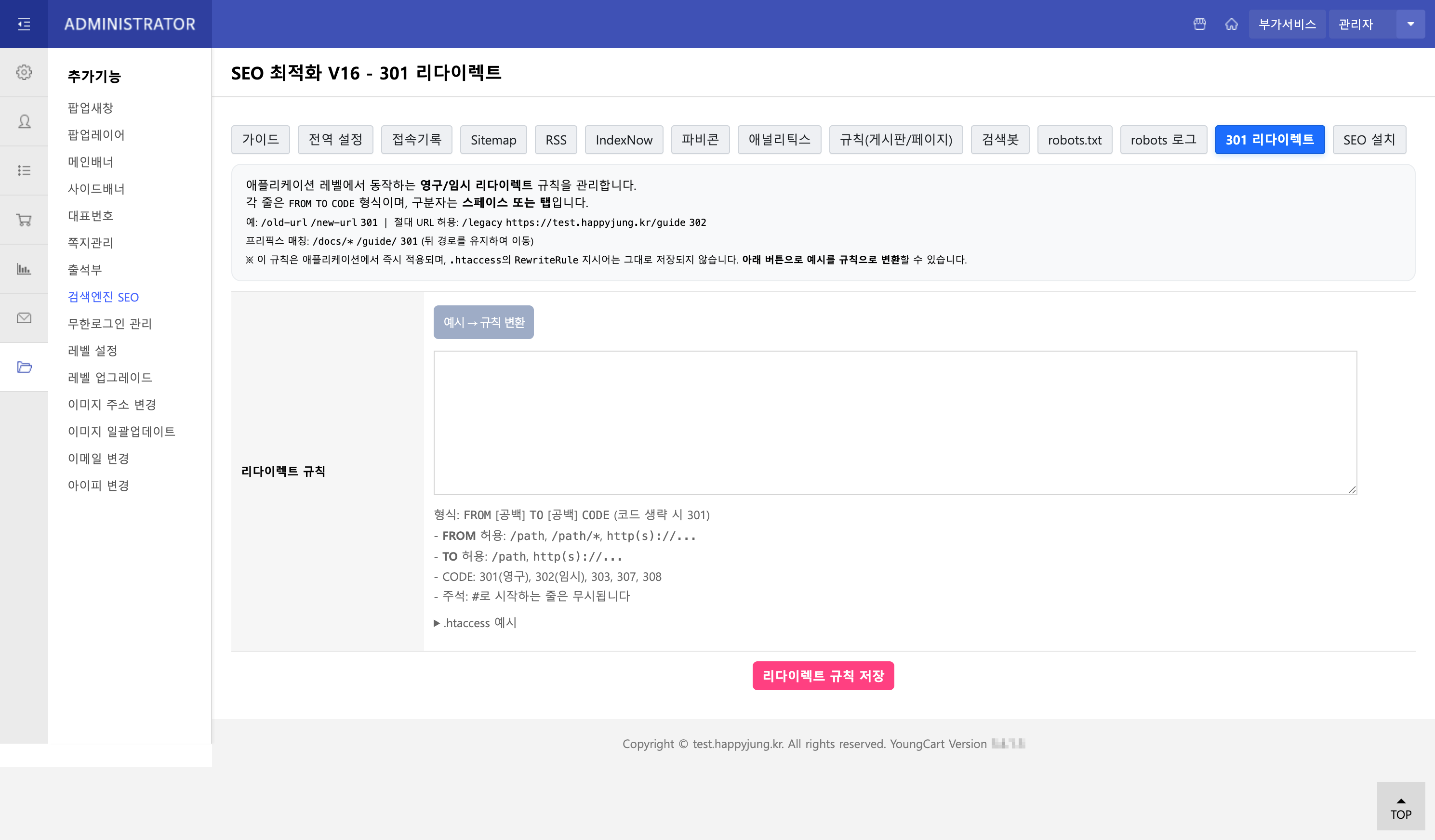This screenshot has width=1435, height=840.
Task: Open the 검색봇 tab
Action: click(1000, 139)
